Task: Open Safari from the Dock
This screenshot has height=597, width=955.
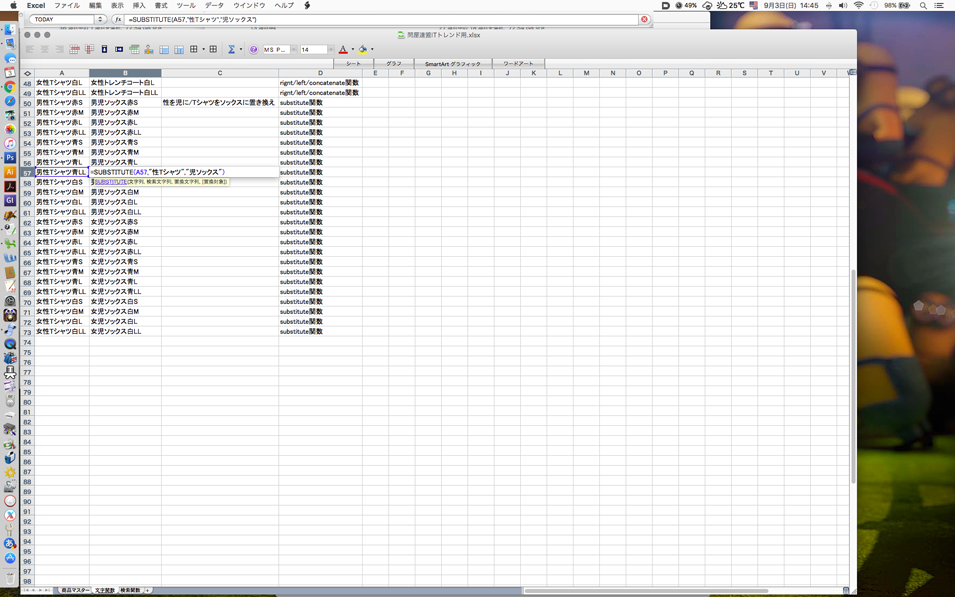Action: point(10,101)
